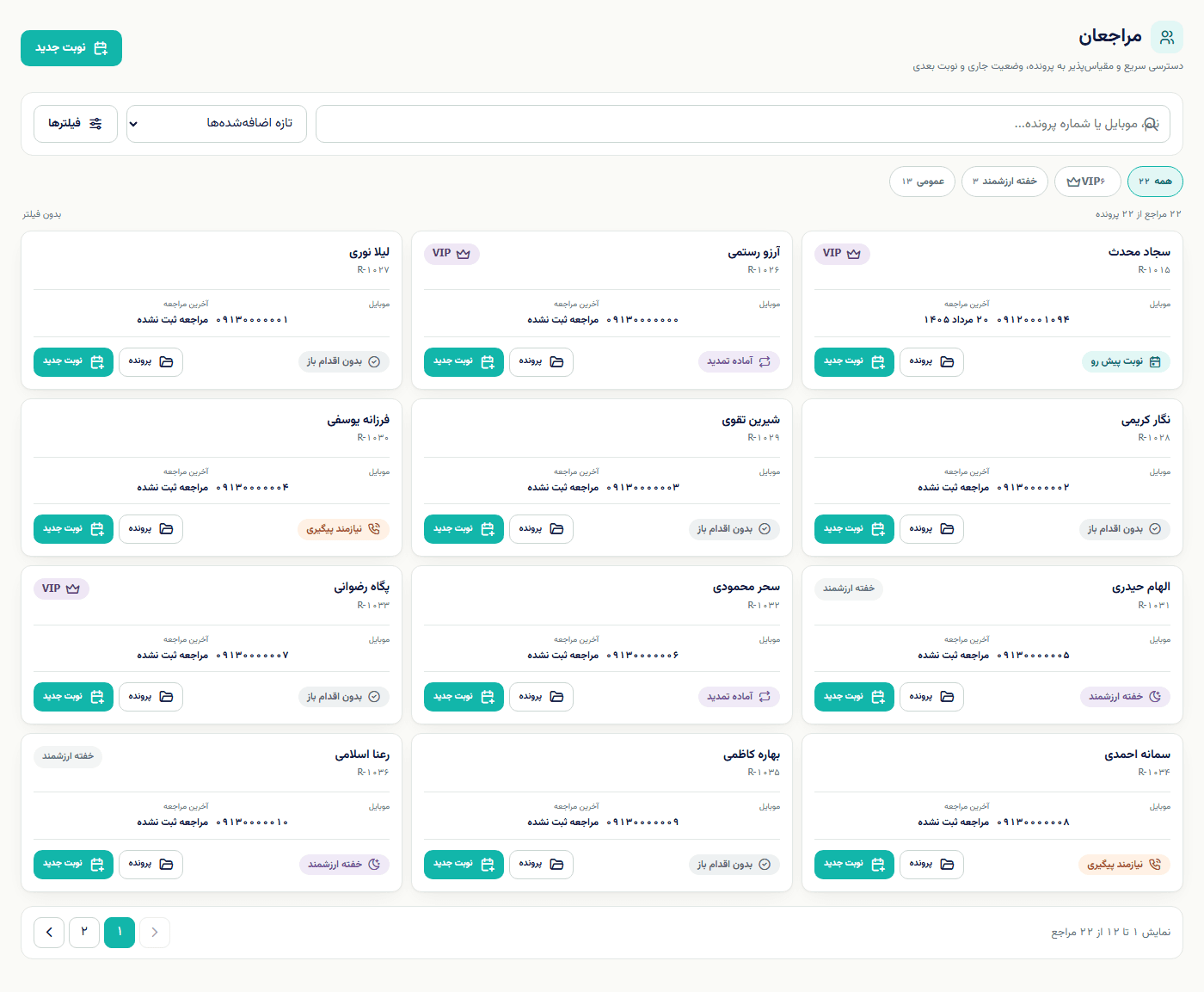This screenshot has height=992, width=1204.
Task: Click the calendar icon on the top نوبت جدید button
Action: [101, 48]
